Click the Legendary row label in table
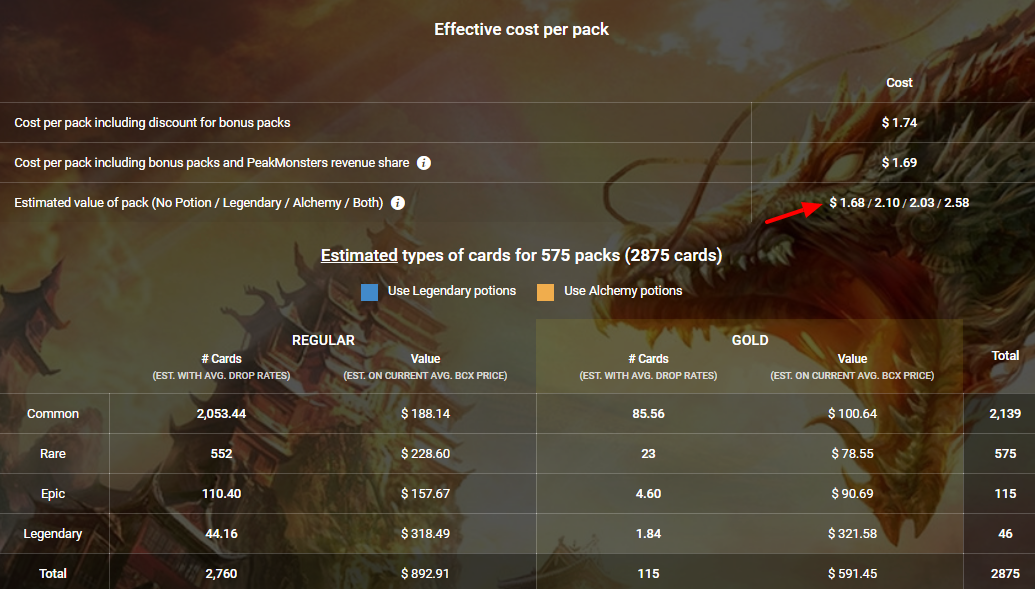The image size is (1035, 589). pos(53,534)
